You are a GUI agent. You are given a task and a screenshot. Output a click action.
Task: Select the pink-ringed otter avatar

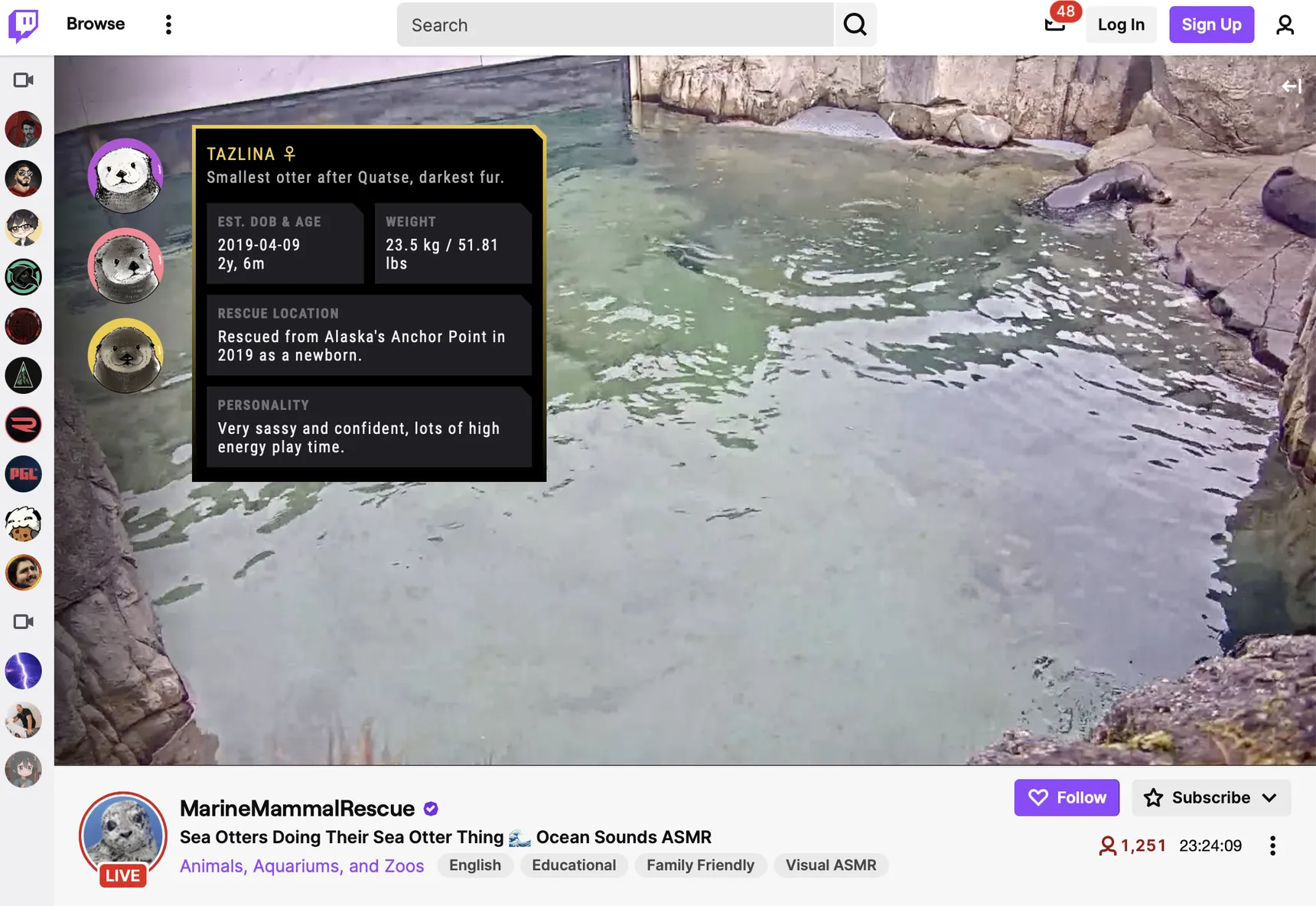click(x=125, y=266)
